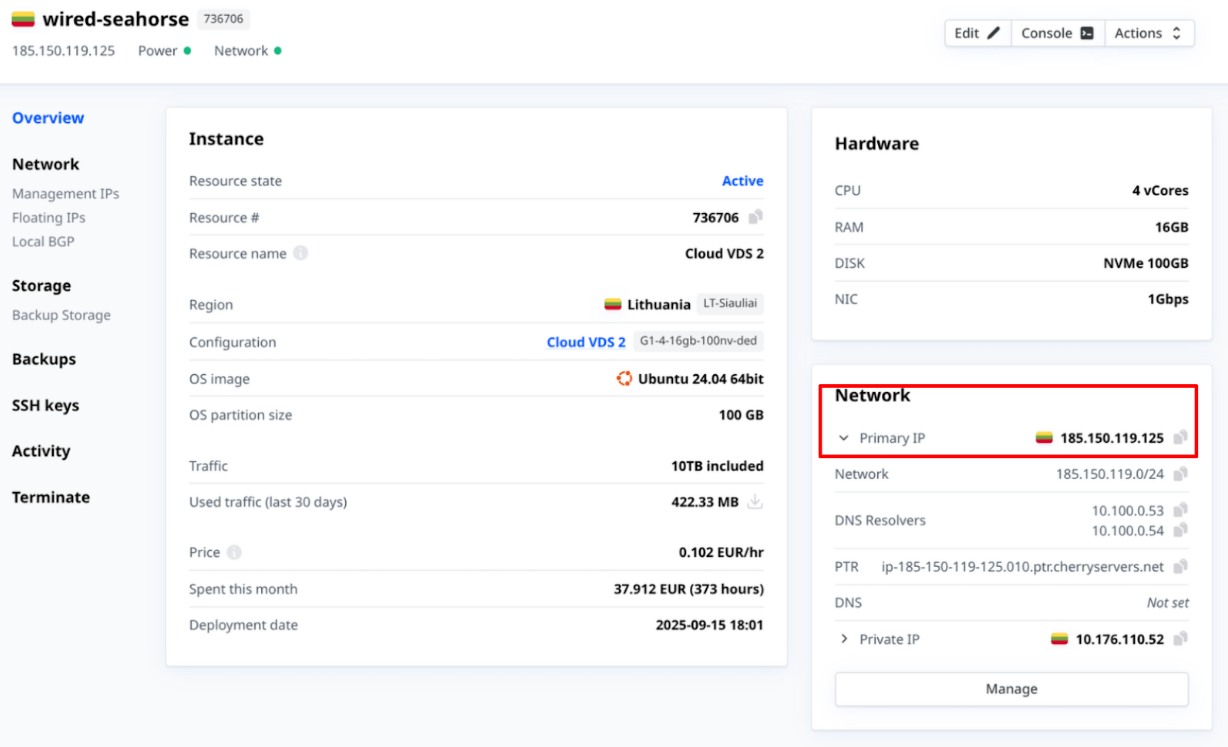Copy the PTR record hostname
This screenshot has width=1228, height=747.
coord(1180,567)
